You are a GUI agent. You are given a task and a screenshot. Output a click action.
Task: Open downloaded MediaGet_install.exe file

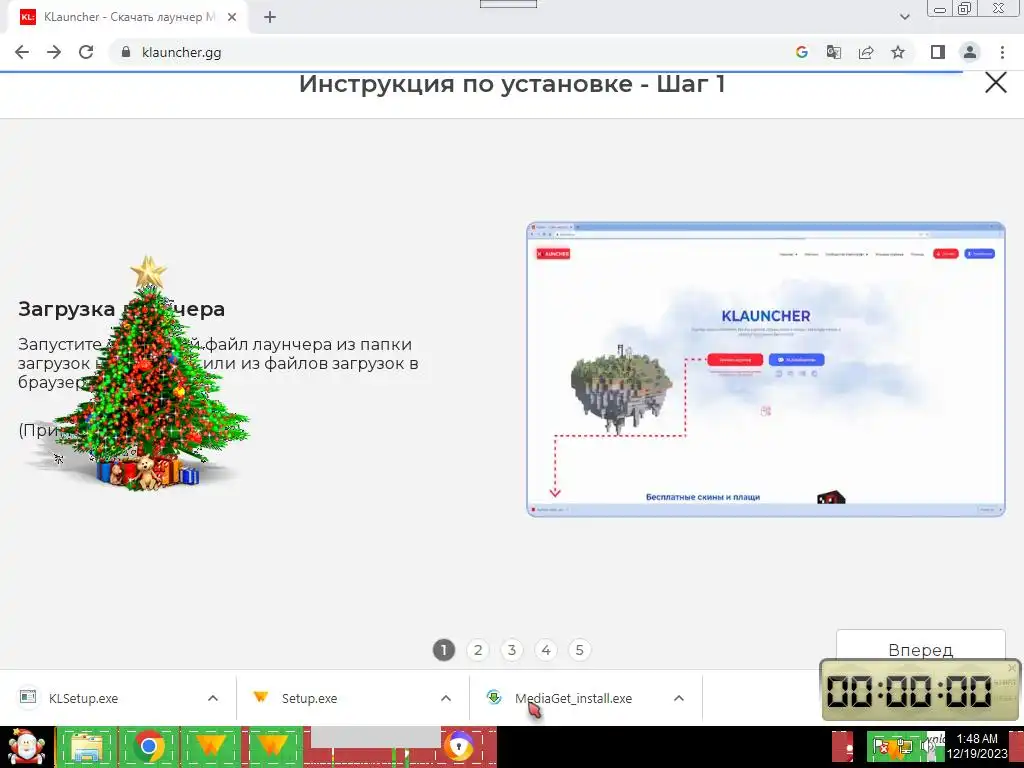tap(573, 698)
